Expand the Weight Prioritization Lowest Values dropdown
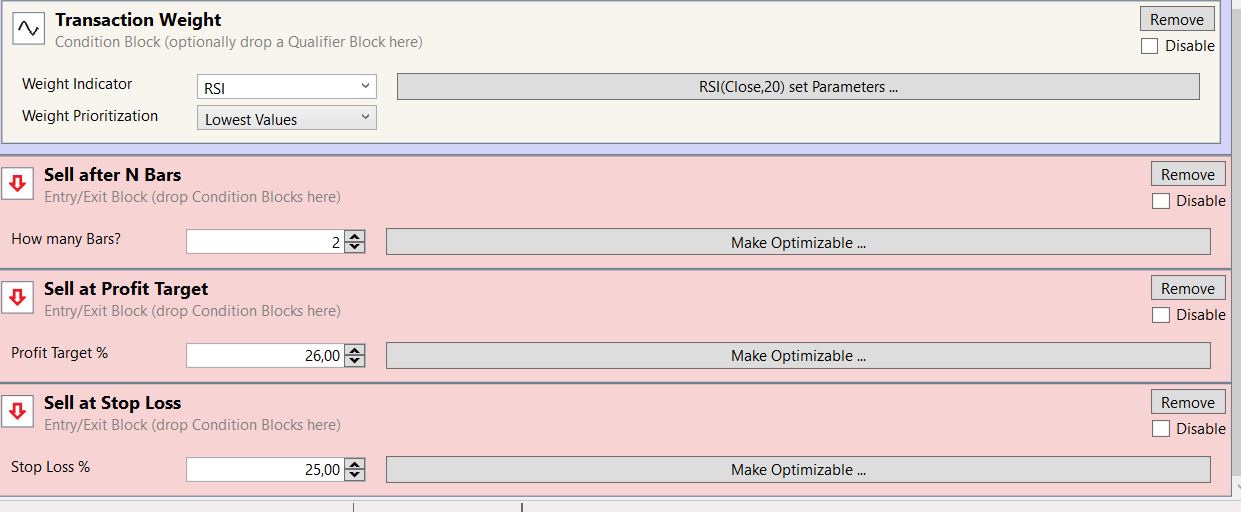The height and width of the screenshot is (512, 1241). click(x=287, y=118)
